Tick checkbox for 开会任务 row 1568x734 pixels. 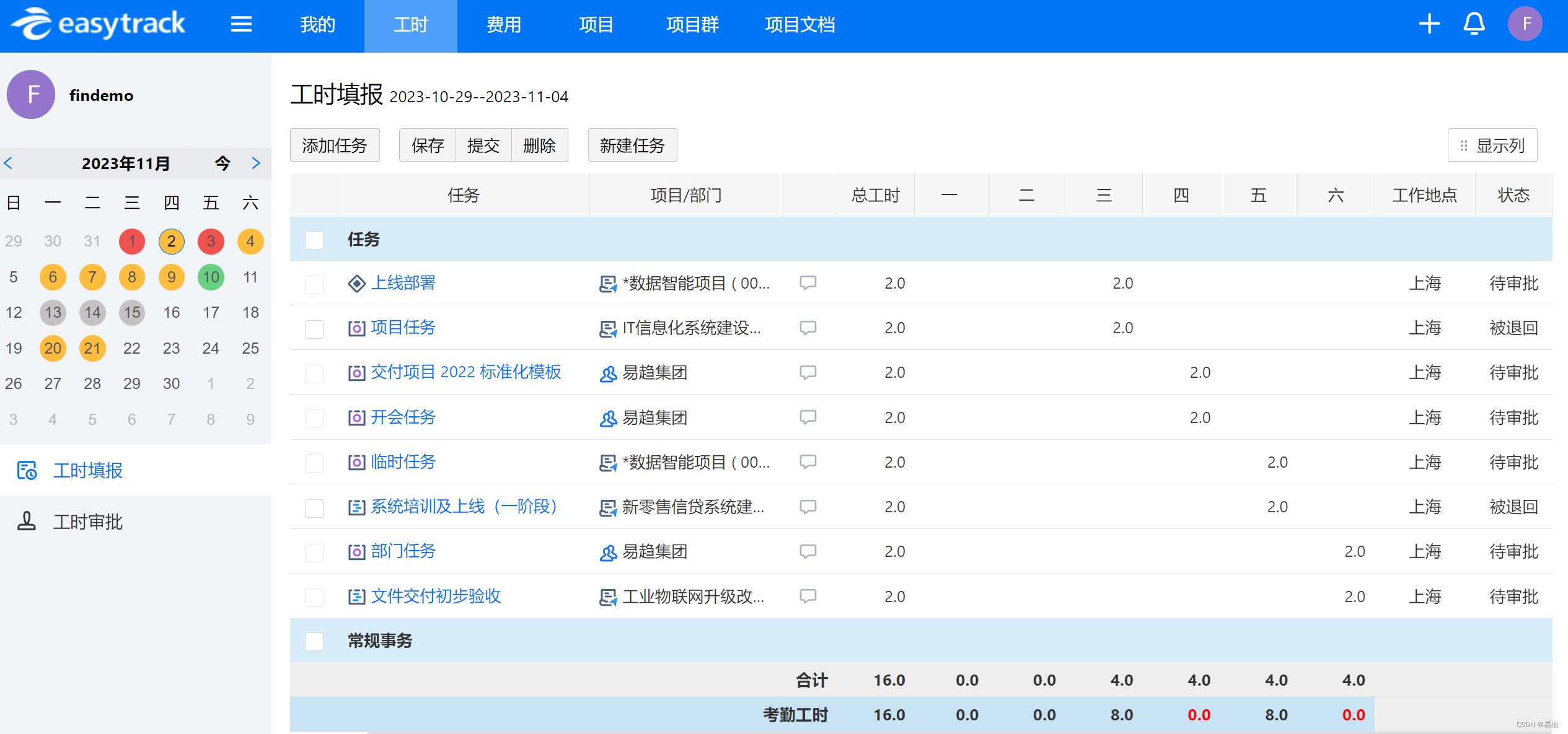pos(314,418)
